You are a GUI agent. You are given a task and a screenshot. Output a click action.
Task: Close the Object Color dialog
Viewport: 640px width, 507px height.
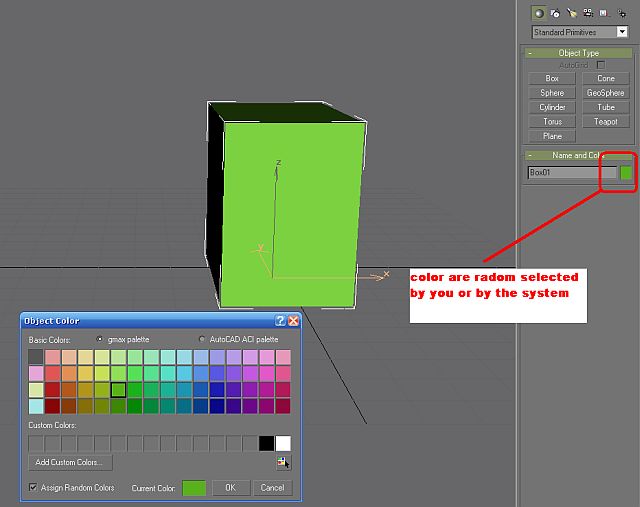point(293,320)
